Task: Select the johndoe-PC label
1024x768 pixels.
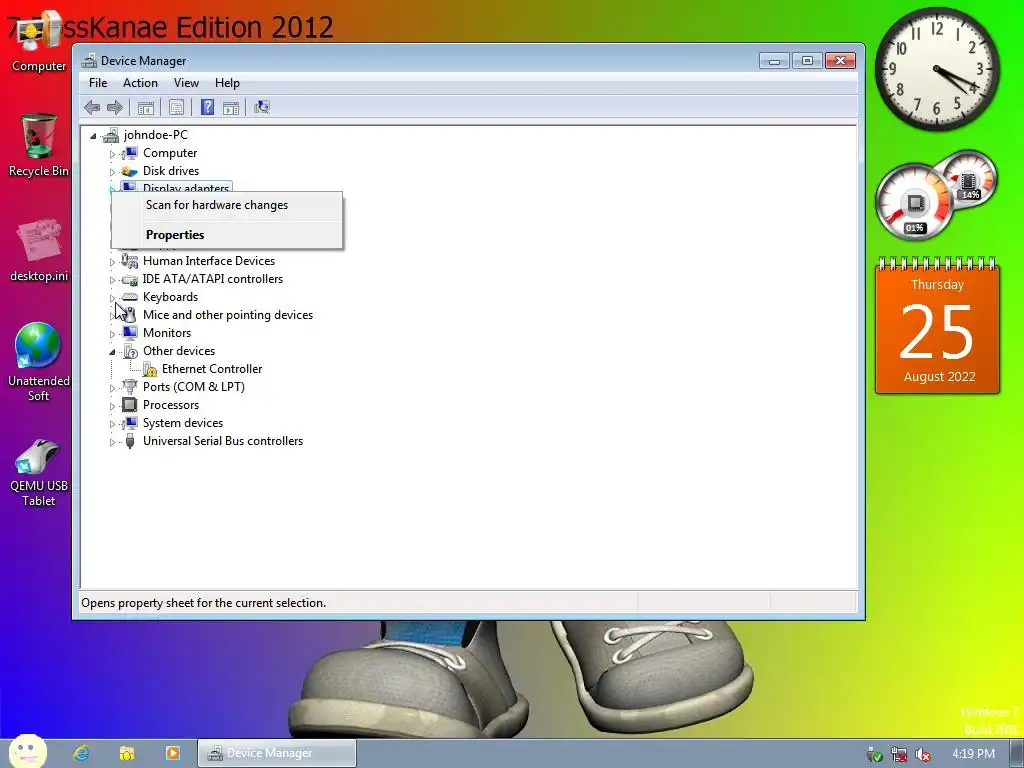Action: [155, 135]
